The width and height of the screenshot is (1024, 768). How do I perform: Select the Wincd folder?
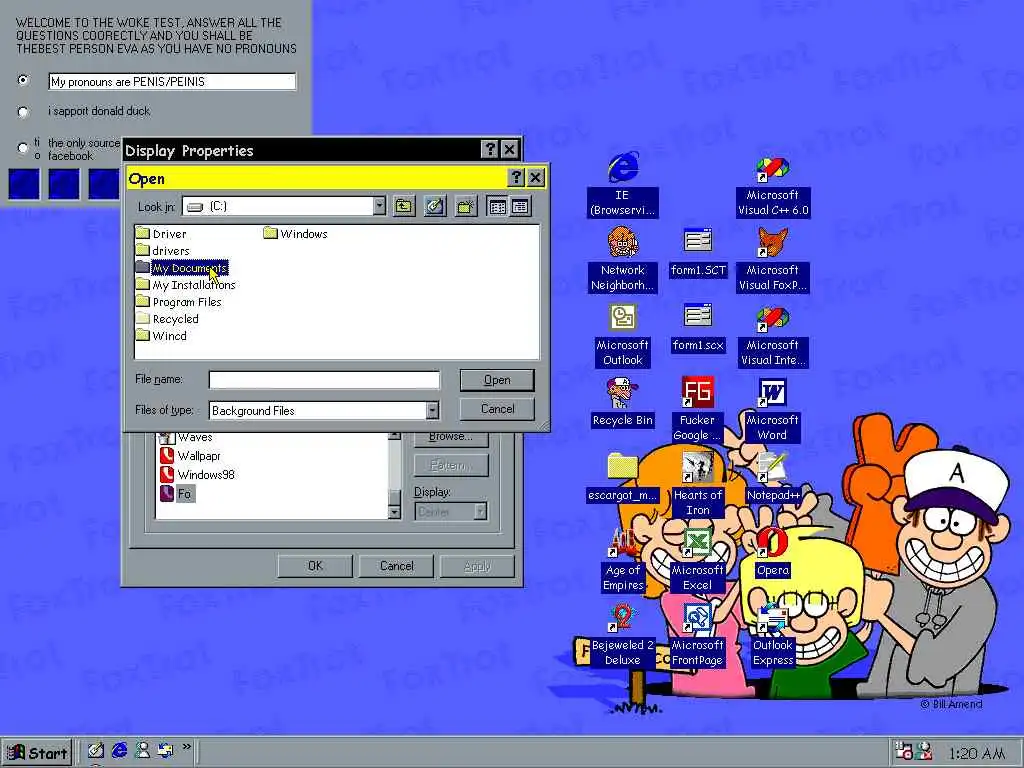click(x=161, y=336)
